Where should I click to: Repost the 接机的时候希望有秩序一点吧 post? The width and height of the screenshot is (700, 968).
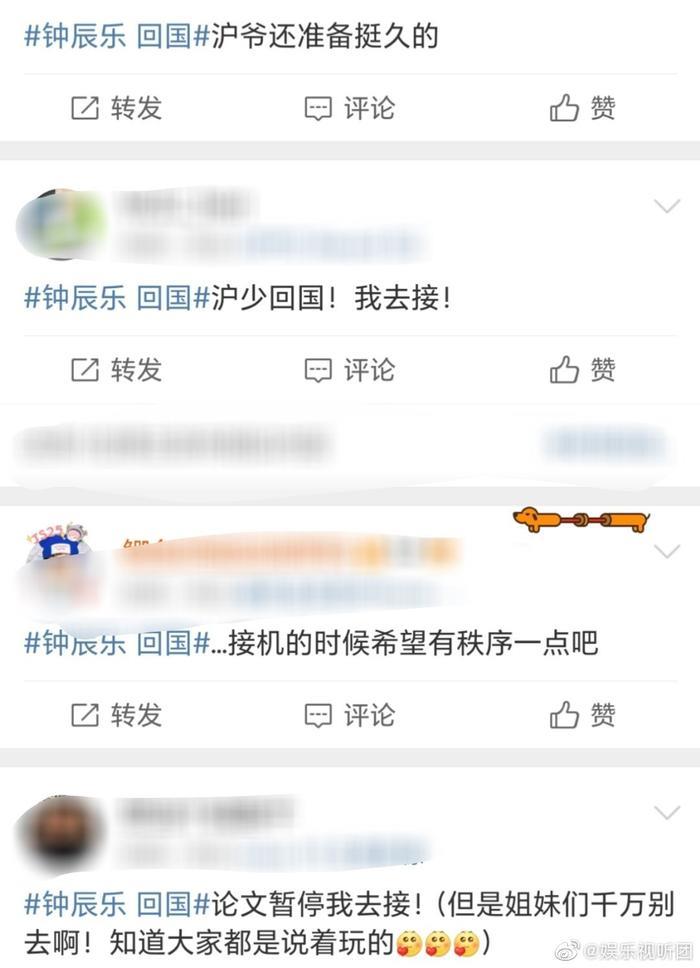tap(116, 716)
